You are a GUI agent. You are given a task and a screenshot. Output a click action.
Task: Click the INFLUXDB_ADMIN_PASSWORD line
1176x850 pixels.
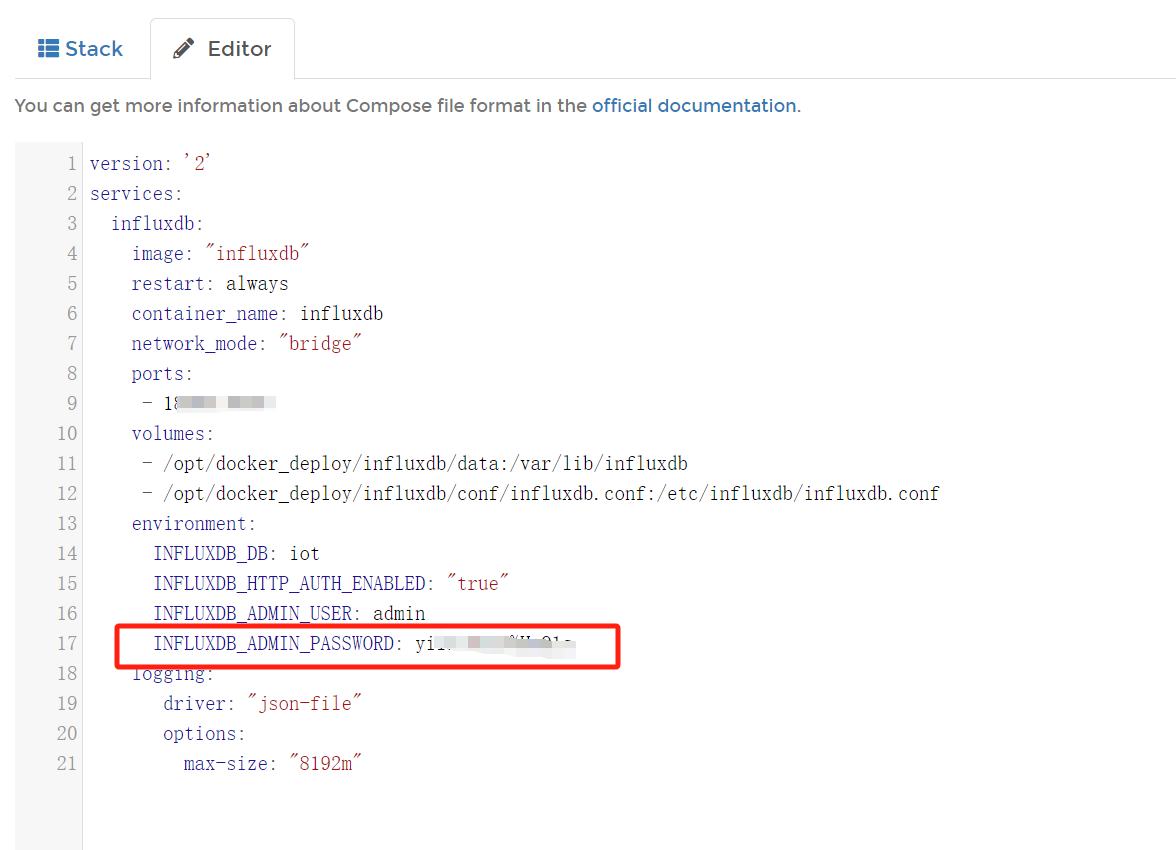(275, 643)
